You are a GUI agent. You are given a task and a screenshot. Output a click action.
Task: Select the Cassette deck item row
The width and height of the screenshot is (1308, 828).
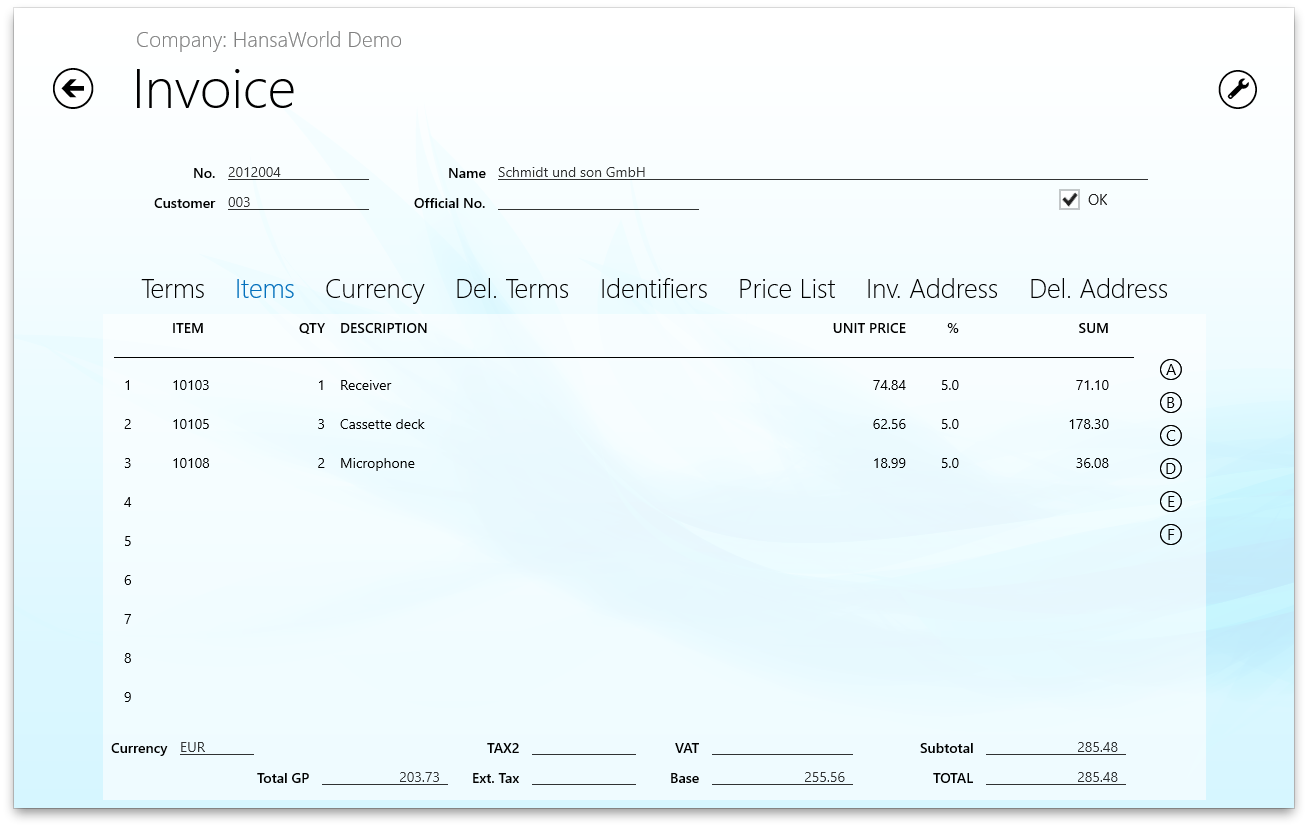tap(382, 424)
